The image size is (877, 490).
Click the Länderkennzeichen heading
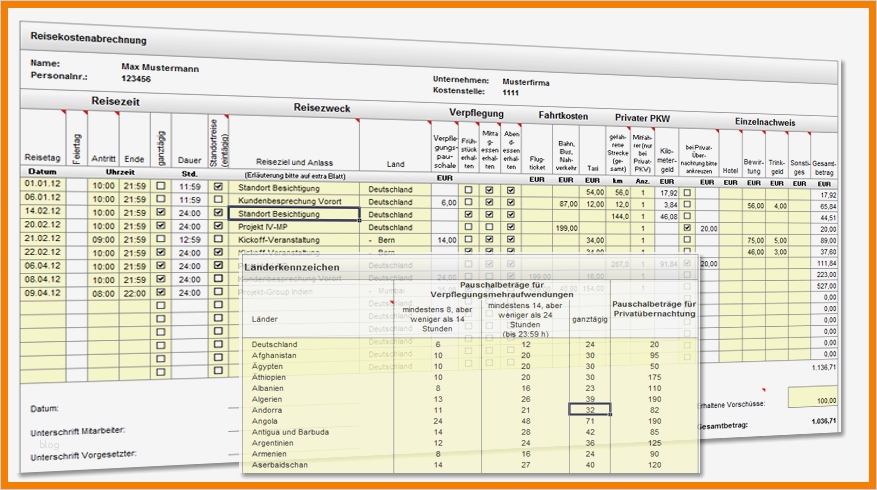pyautogui.click(x=291, y=267)
